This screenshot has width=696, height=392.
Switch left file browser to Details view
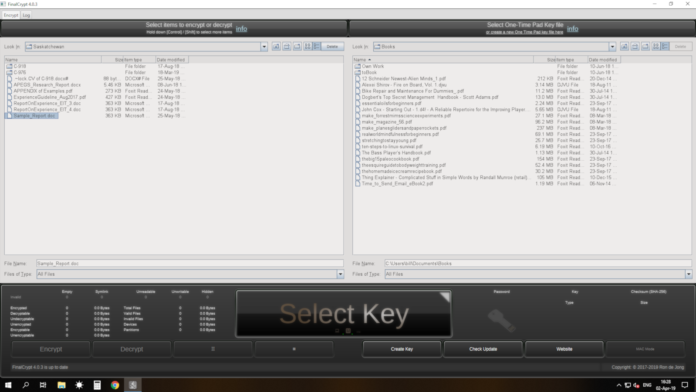tap(317, 47)
